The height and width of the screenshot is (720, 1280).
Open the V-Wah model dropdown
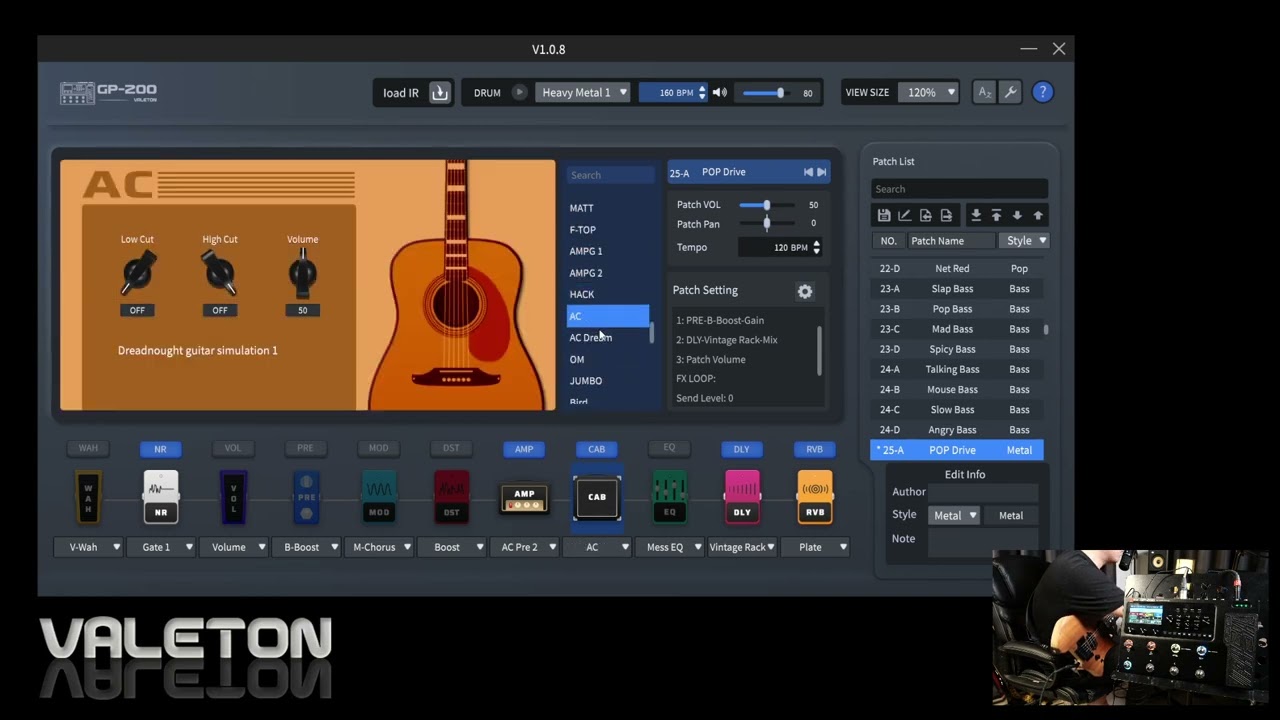click(x=89, y=547)
